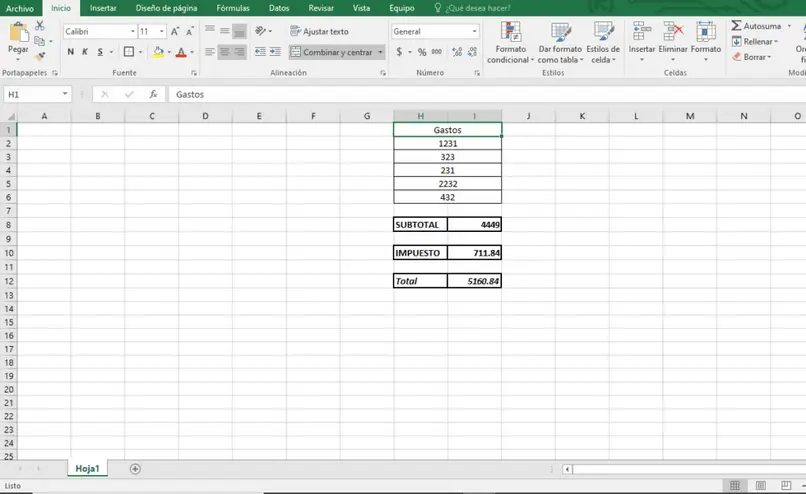The image size is (806, 494).
Task: Select the SUBTOTAL cell in the sheet
Action: pos(420,225)
